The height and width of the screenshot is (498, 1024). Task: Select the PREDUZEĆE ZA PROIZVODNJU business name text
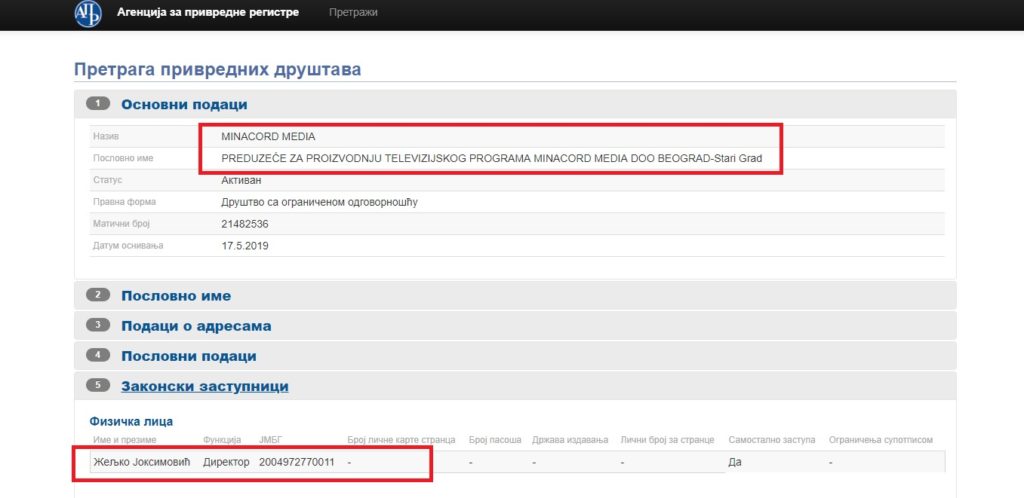pos(492,158)
